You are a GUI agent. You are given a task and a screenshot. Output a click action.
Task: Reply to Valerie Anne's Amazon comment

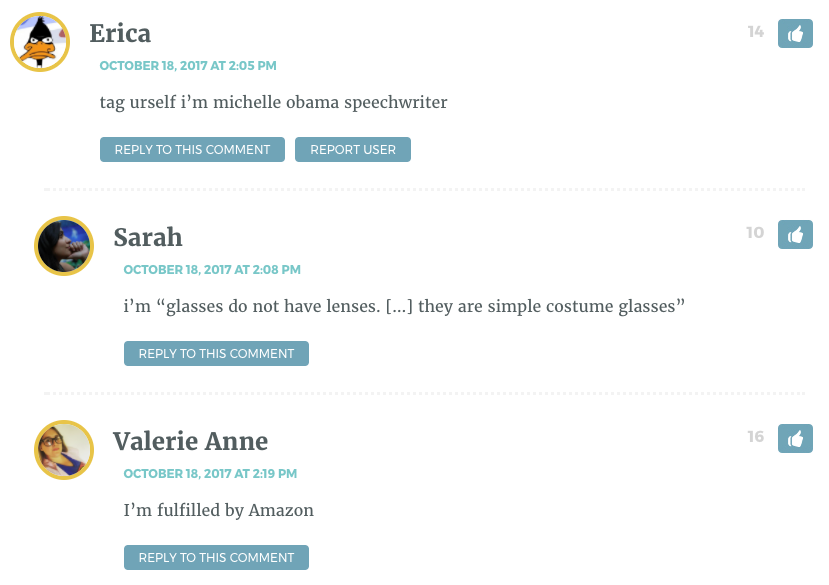216,557
